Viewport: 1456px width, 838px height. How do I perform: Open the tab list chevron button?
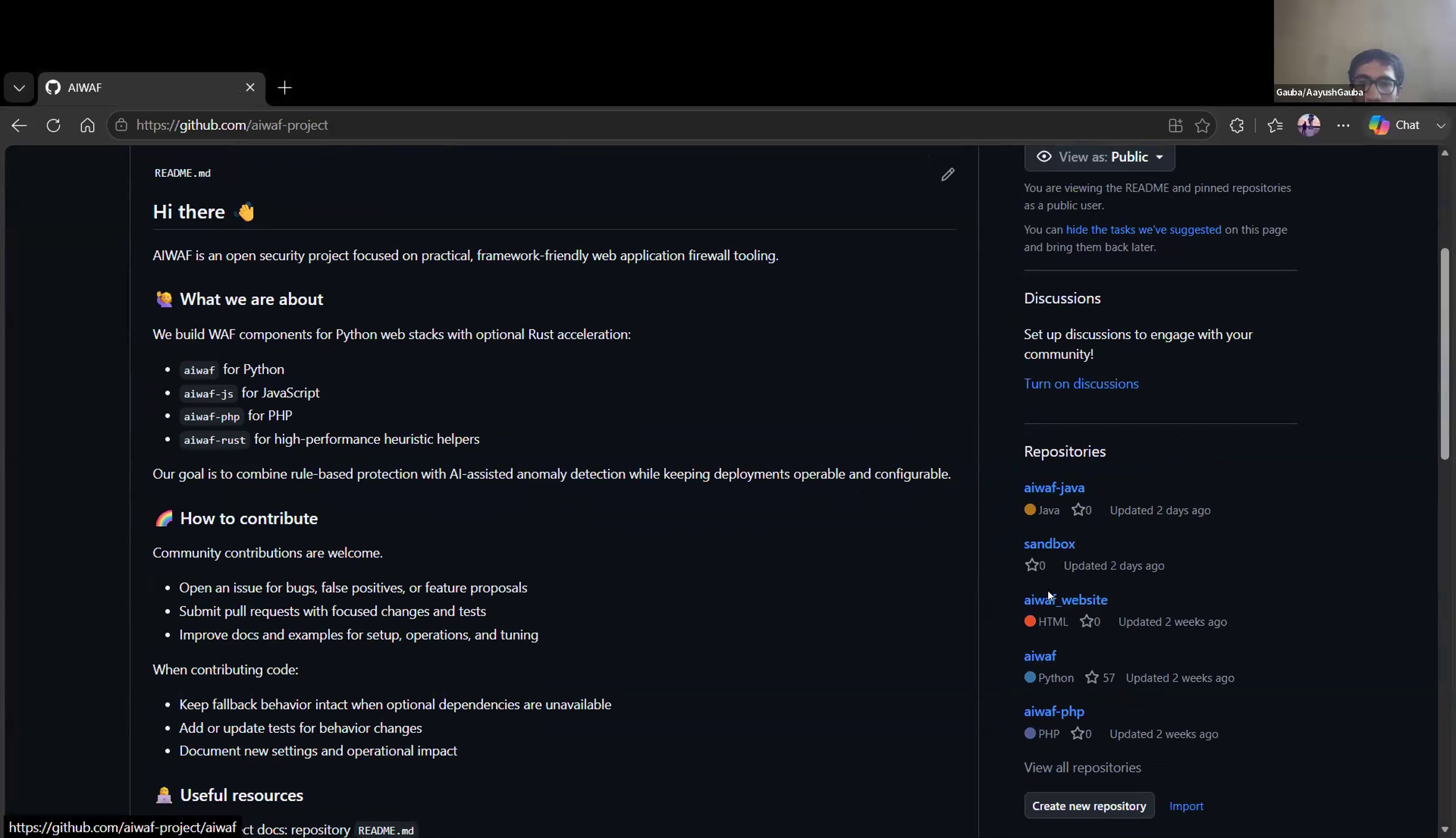19,88
